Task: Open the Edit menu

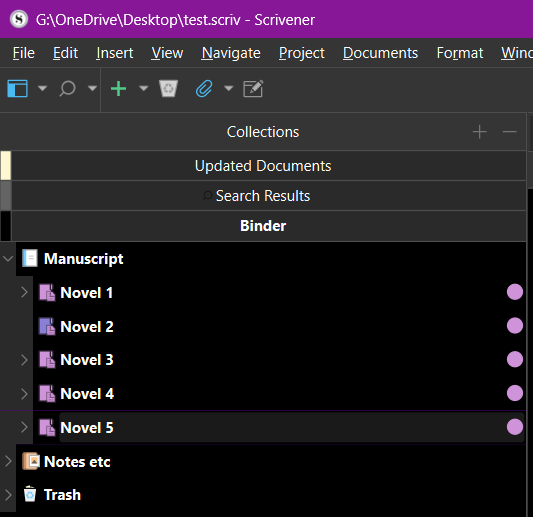Action: point(65,53)
